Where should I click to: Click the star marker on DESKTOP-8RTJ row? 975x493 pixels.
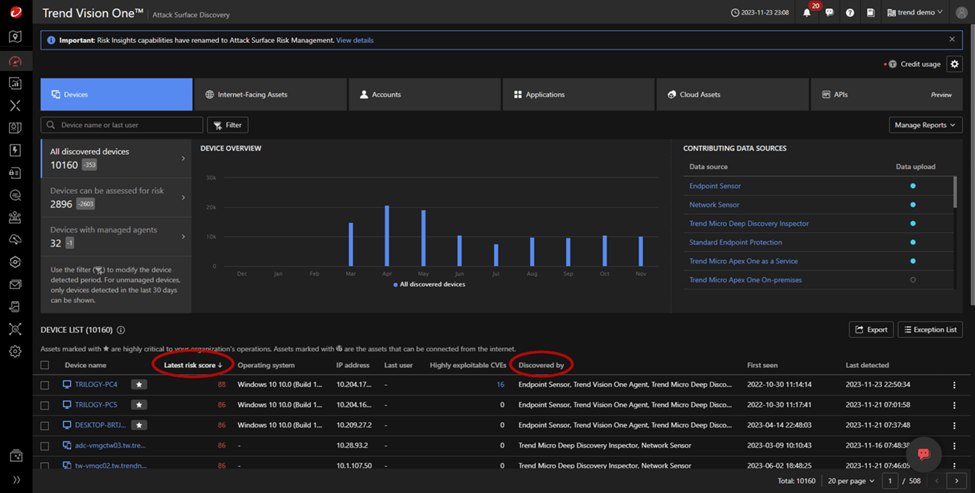[139, 425]
